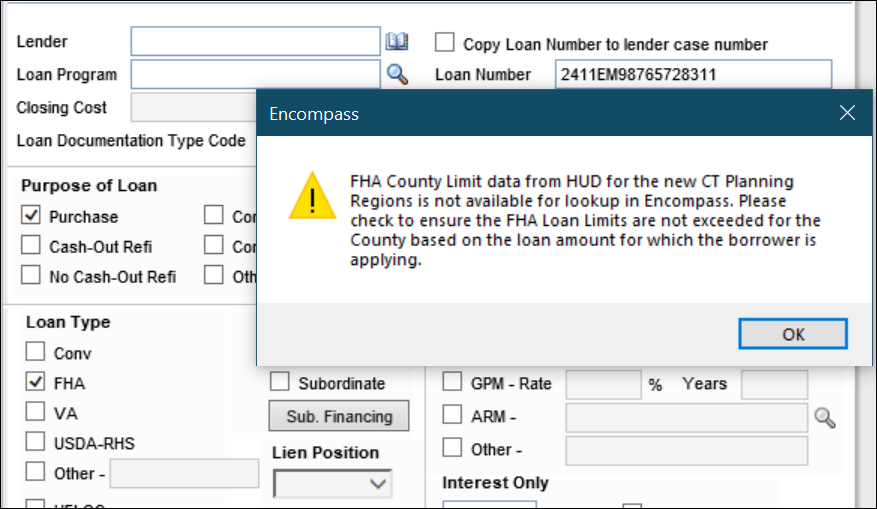877x509 pixels.
Task: Click the 'Interest Only' heading
Action: point(496,483)
